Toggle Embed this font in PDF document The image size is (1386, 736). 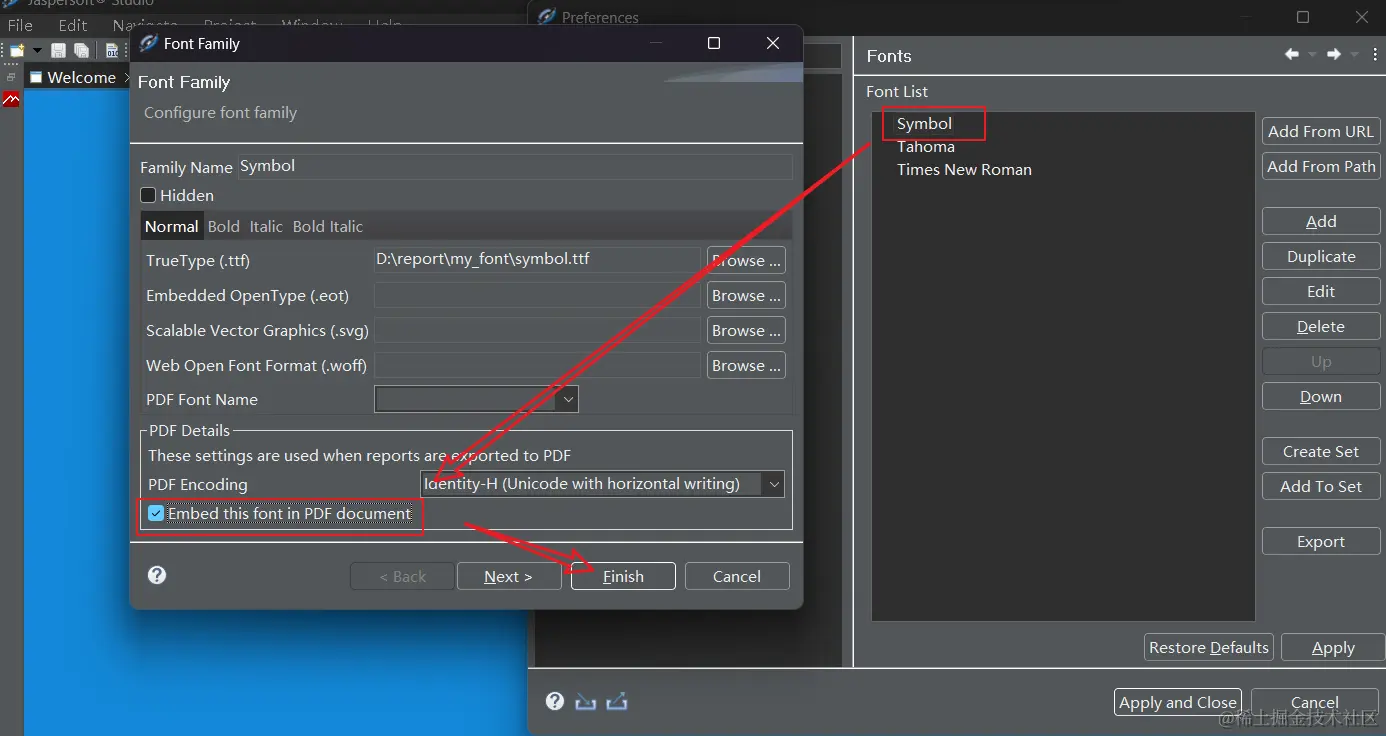[156, 513]
